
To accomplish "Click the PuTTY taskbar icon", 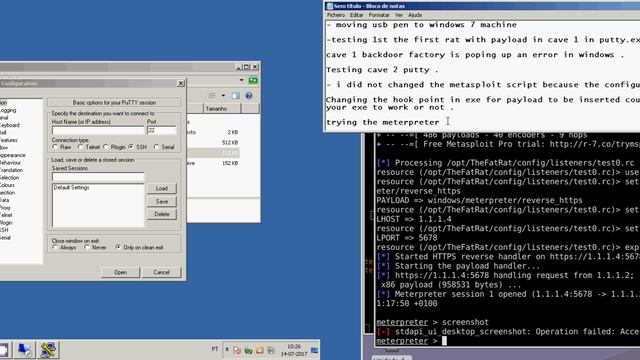I will tap(48, 350).
